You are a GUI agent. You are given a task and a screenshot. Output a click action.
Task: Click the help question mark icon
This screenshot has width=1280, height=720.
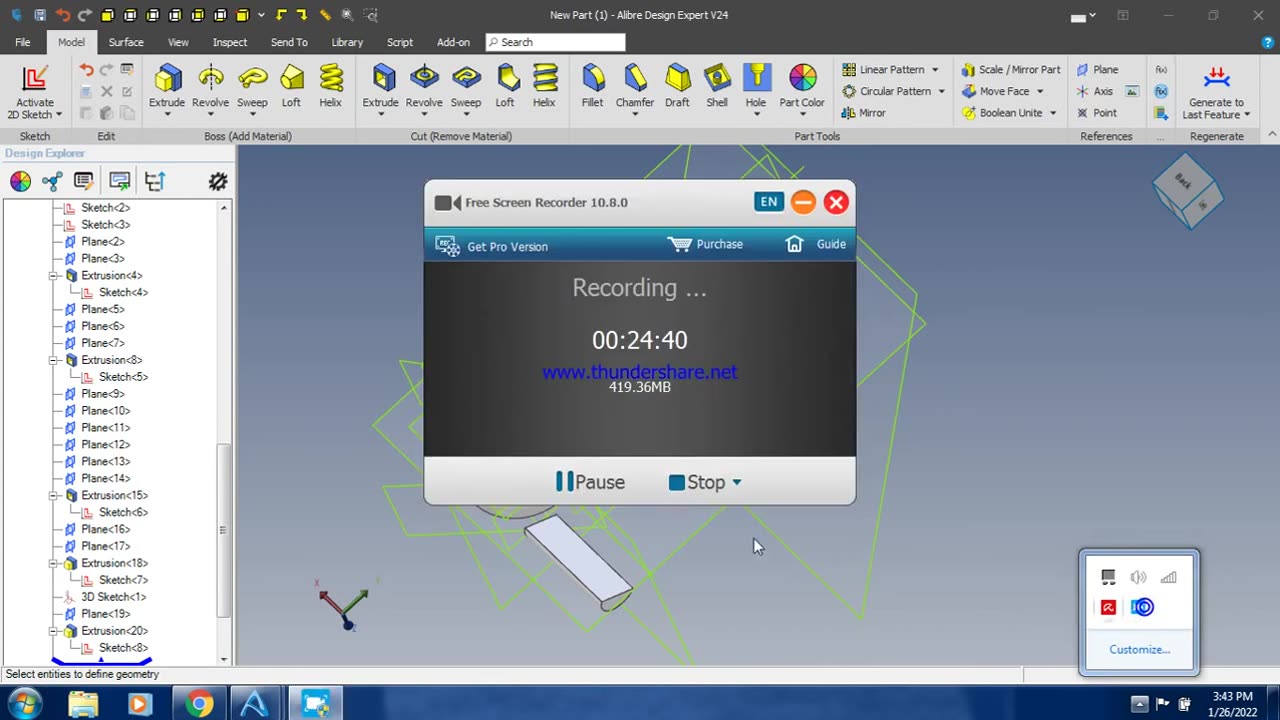(x=1268, y=42)
